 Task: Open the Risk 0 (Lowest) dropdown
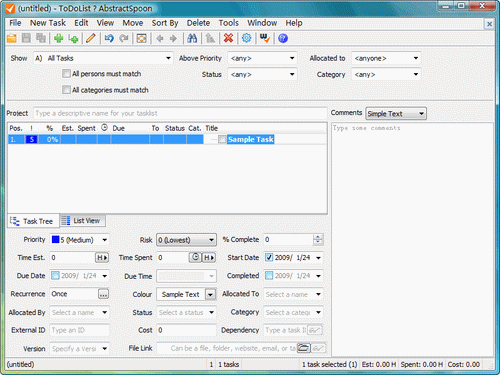point(186,240)
